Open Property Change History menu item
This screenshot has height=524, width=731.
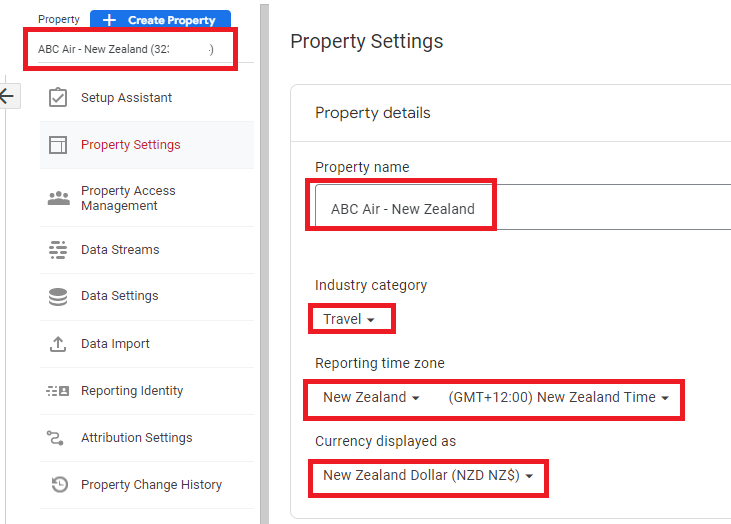(x=151, y=485)
